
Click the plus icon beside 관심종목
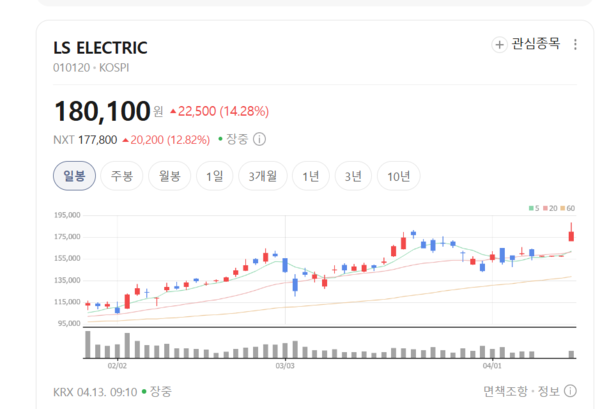click(500, 44)
